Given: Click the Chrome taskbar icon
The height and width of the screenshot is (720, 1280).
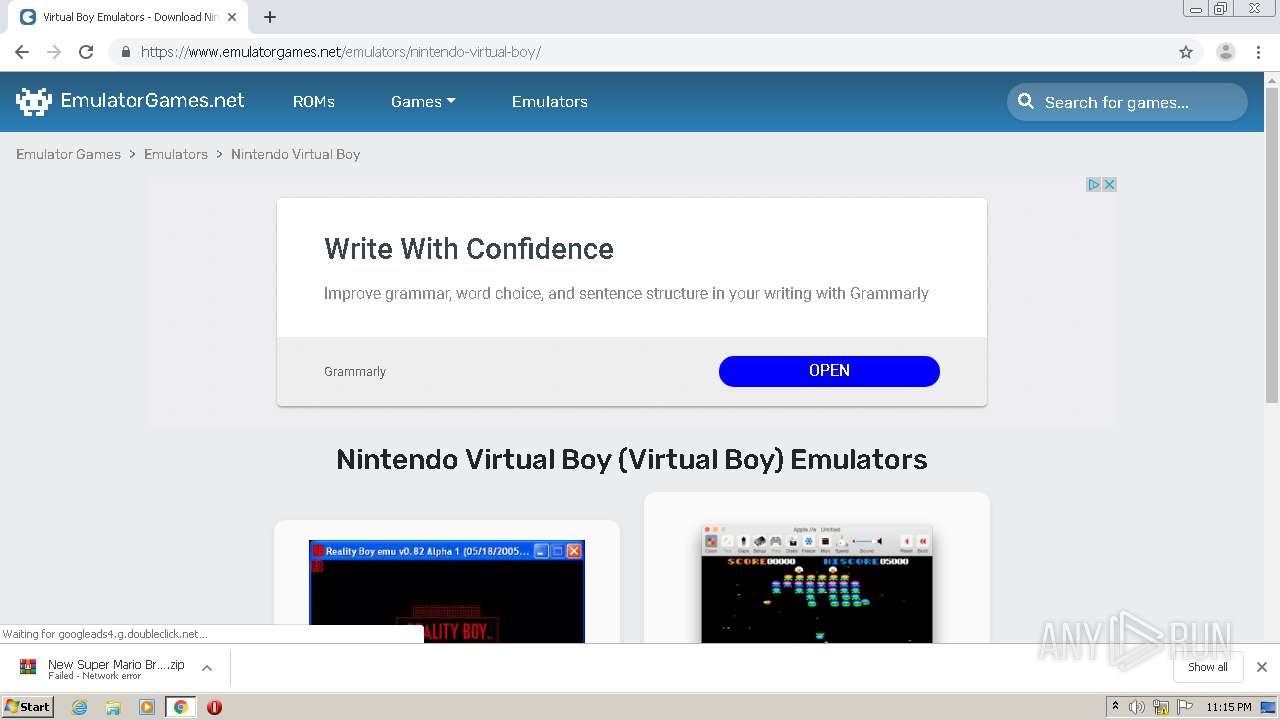Looking at the screenshot, I should pyautogui.click(x=181, y=707).
